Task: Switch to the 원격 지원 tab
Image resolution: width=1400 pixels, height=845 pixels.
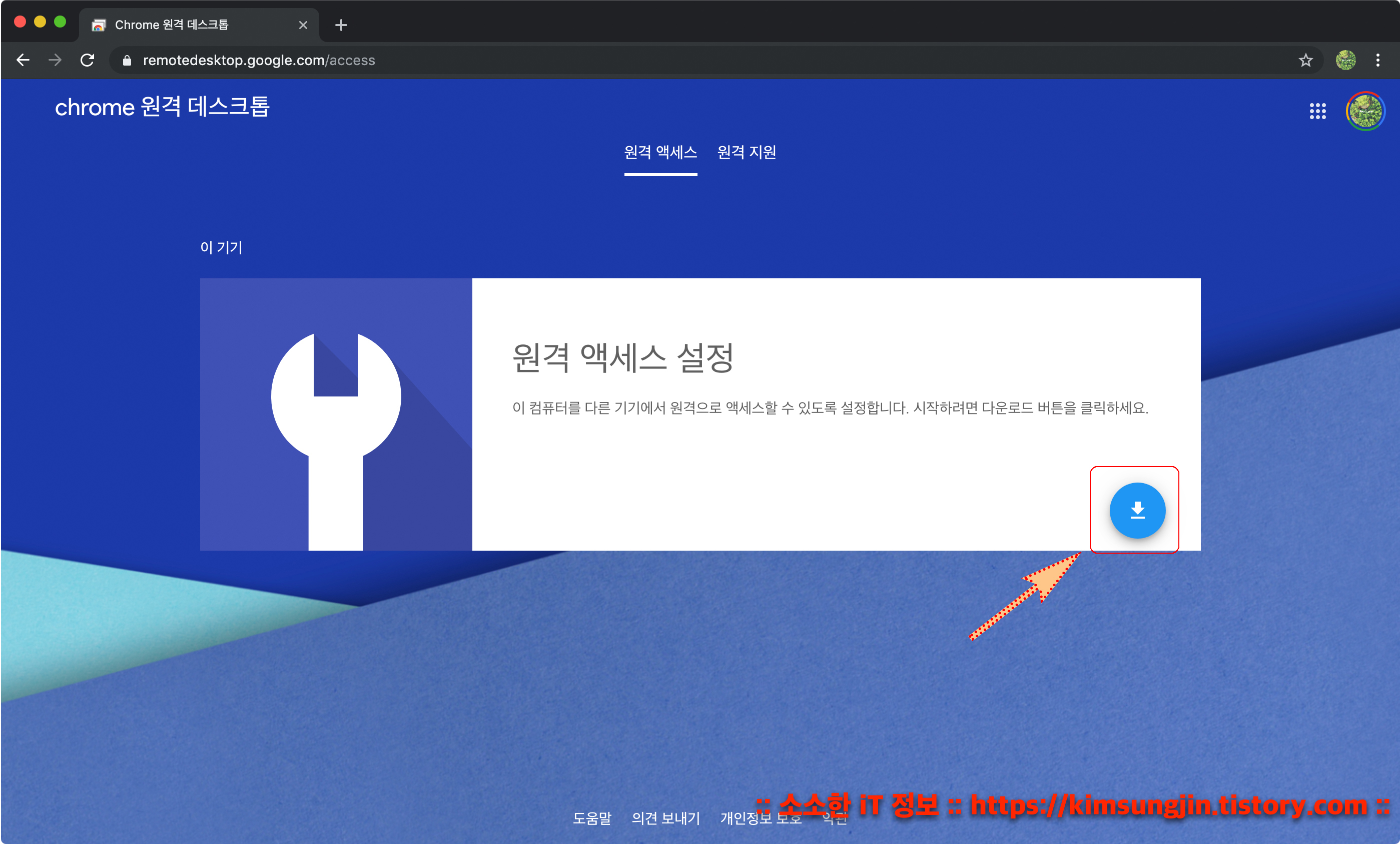Action: (x=746, y=152)
